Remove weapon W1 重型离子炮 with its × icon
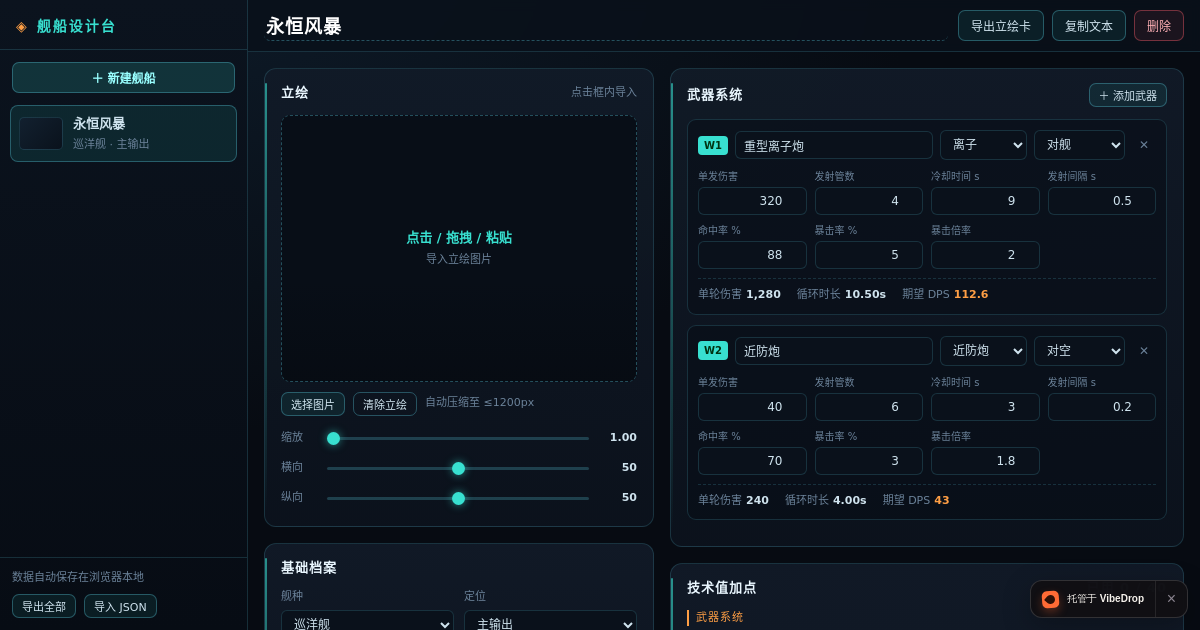The height and width of the screenshot is (630, 1200). (1144, 145)
